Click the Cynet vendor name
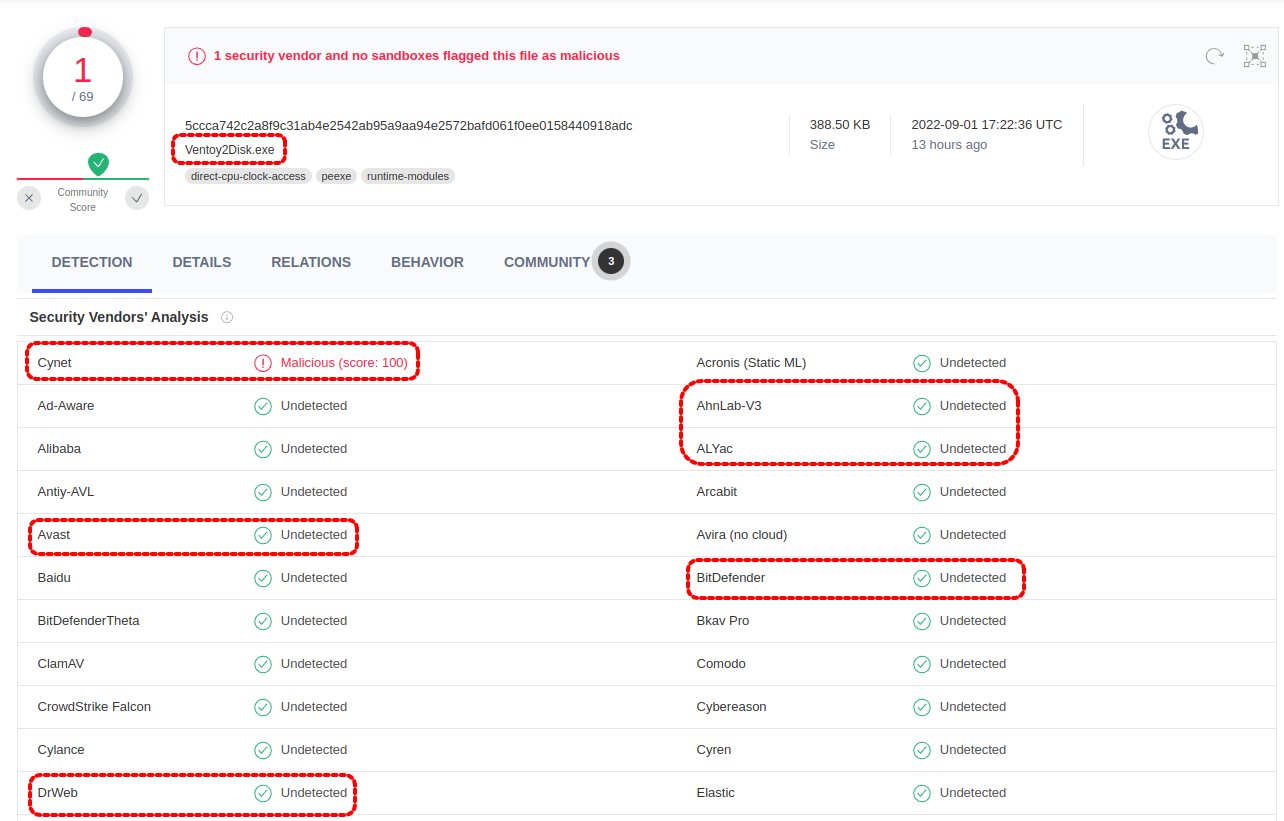Image resolution: width=1284 pixels, height=821 pixels. [55, 363]
